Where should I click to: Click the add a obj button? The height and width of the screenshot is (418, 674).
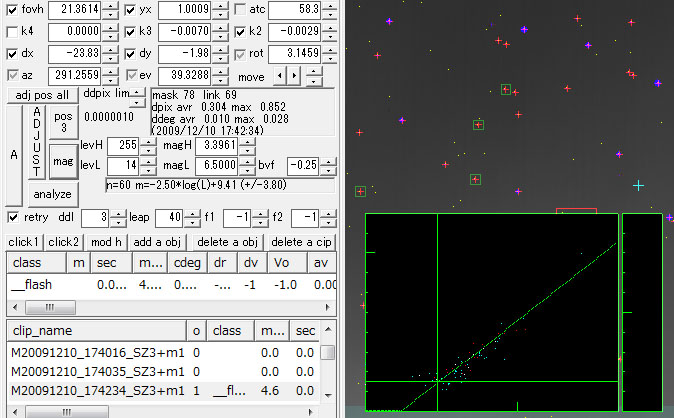pos(156,242)
